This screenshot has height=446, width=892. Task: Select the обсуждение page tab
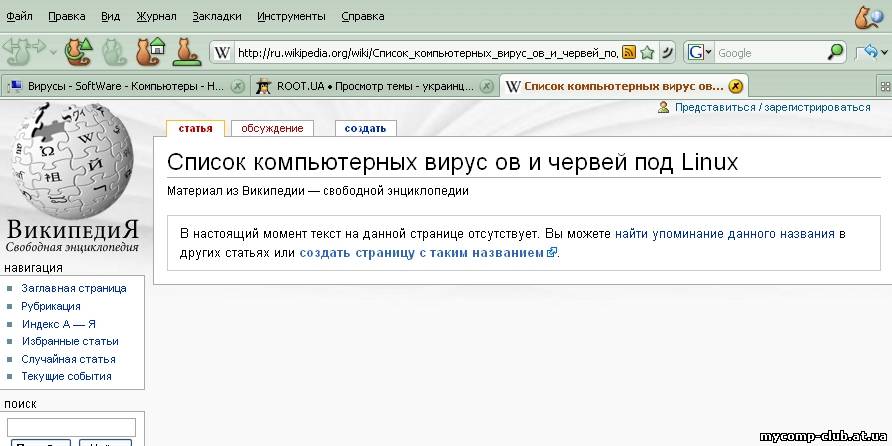tap(272, 129)
